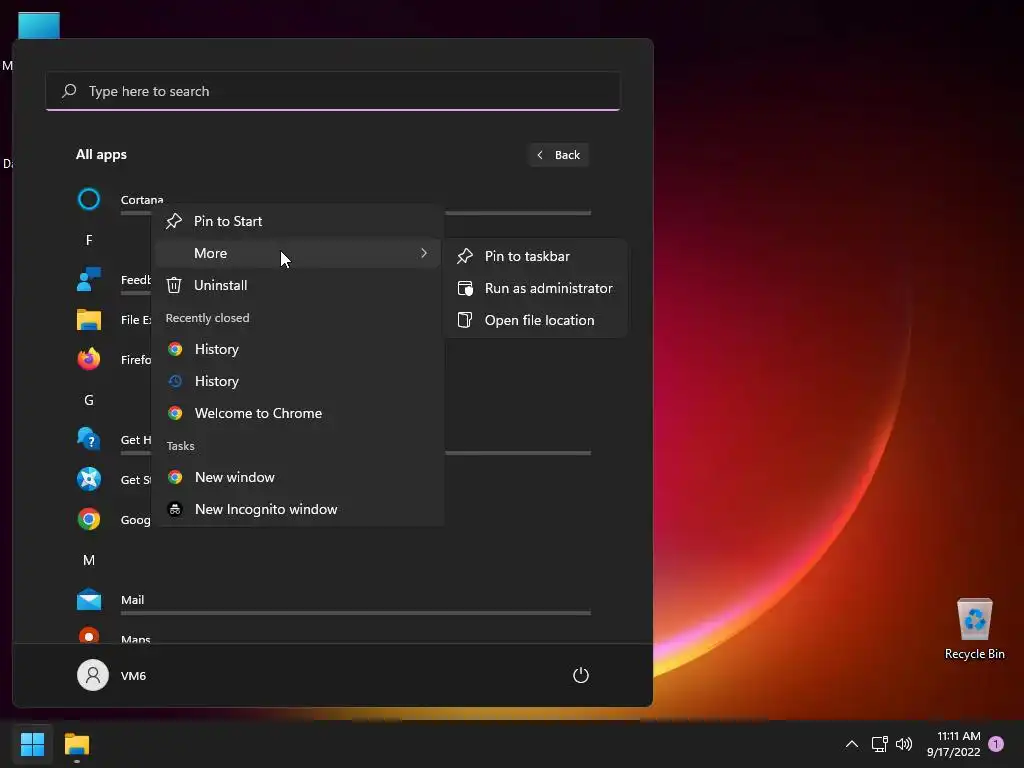Image resolution: width=1024 pixels, height=768 pixels.
Task: Select New window task
Action: click(x=298, y=477)
